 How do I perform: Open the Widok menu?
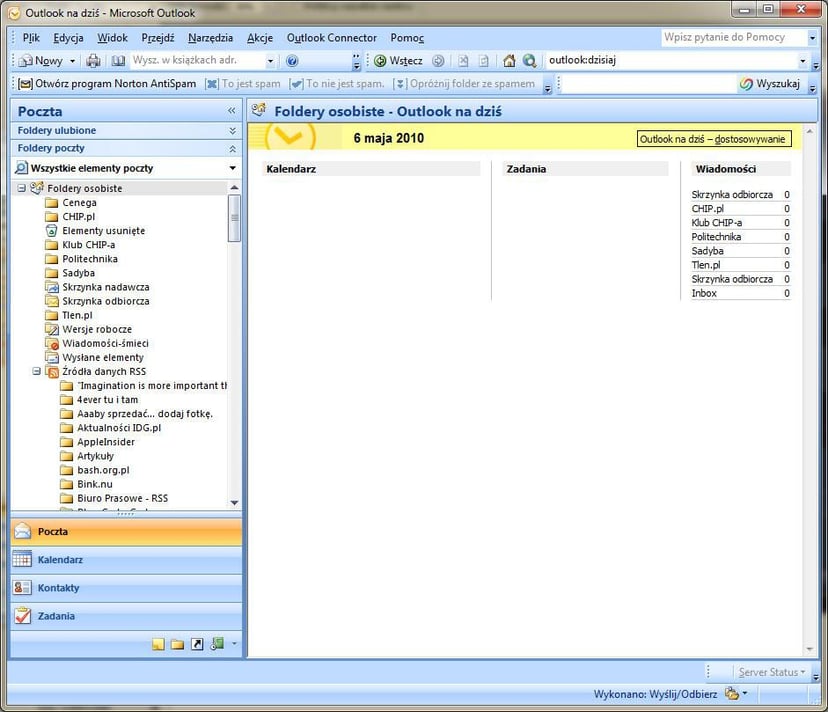point(112,38)
